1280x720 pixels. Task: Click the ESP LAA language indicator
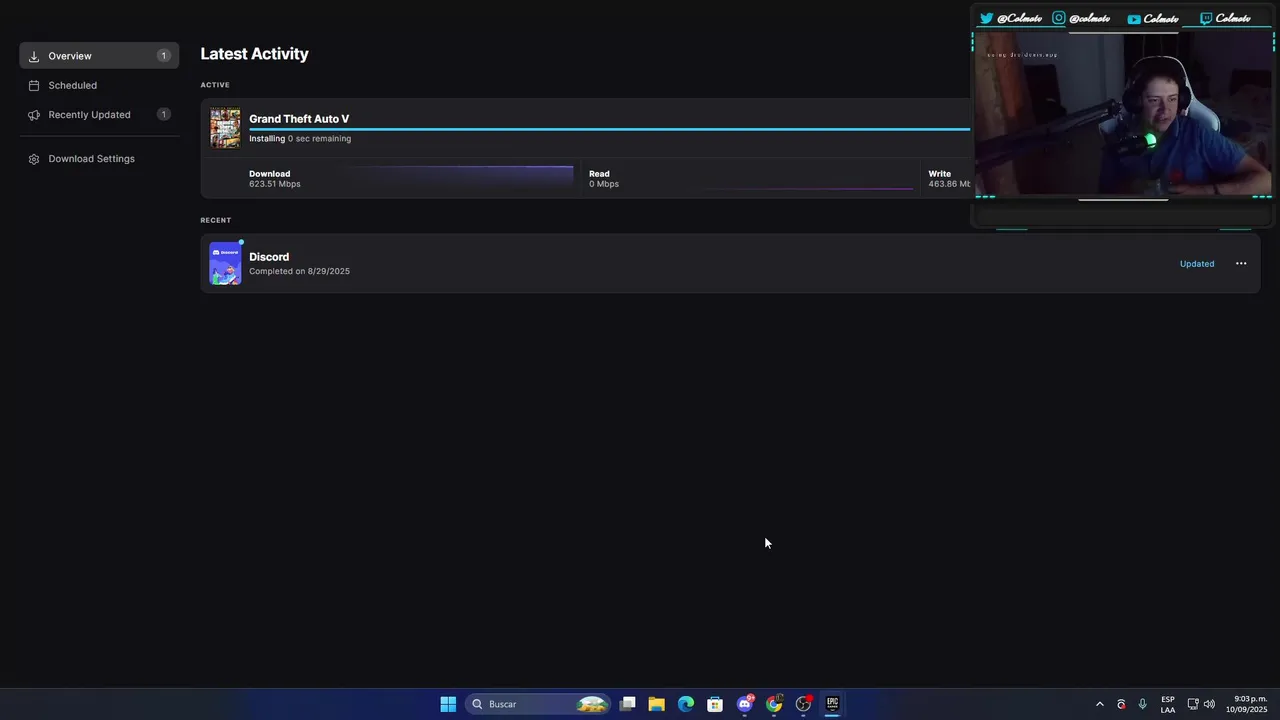coord(1168,704)
